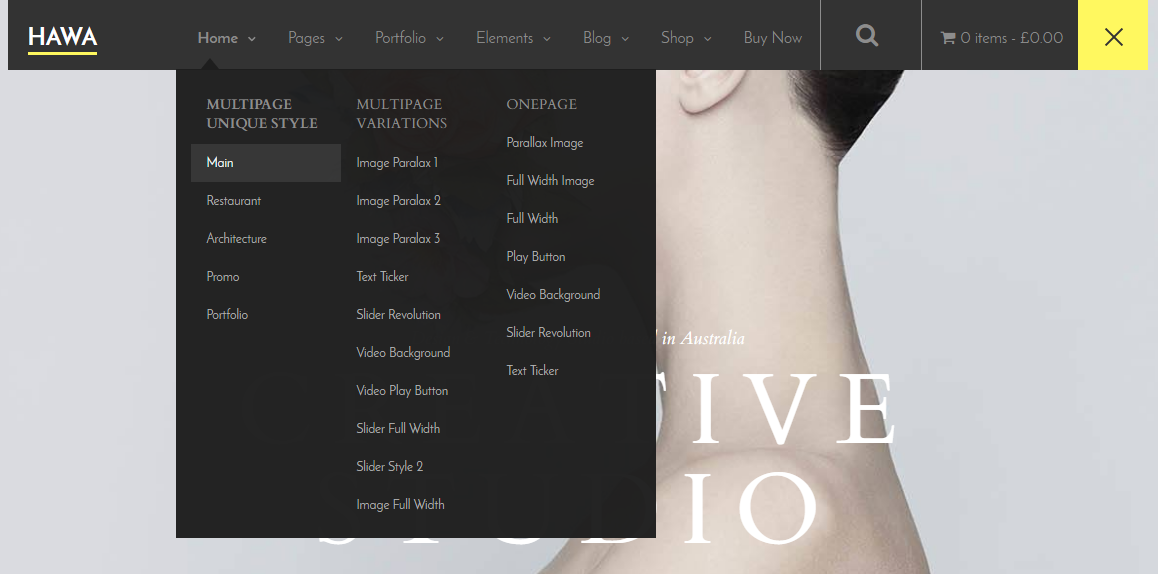Select Portfolio under Multipage Unique Style
The width and height of the screenshot is (1158, 574).
coord(227,315)
